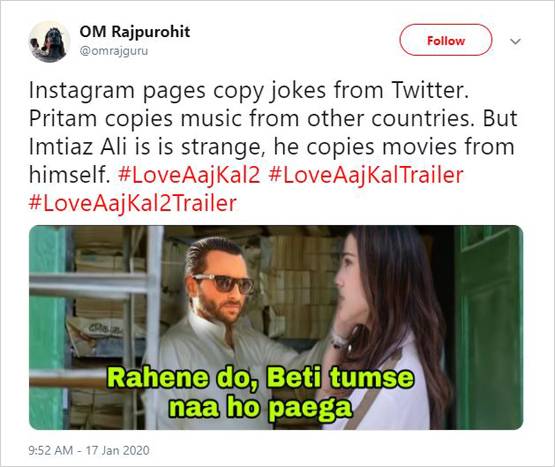This screenshot has width=555, height=467.
Task: Open OM Rajpurohit's profile avatar
Action: click(49, 41)
